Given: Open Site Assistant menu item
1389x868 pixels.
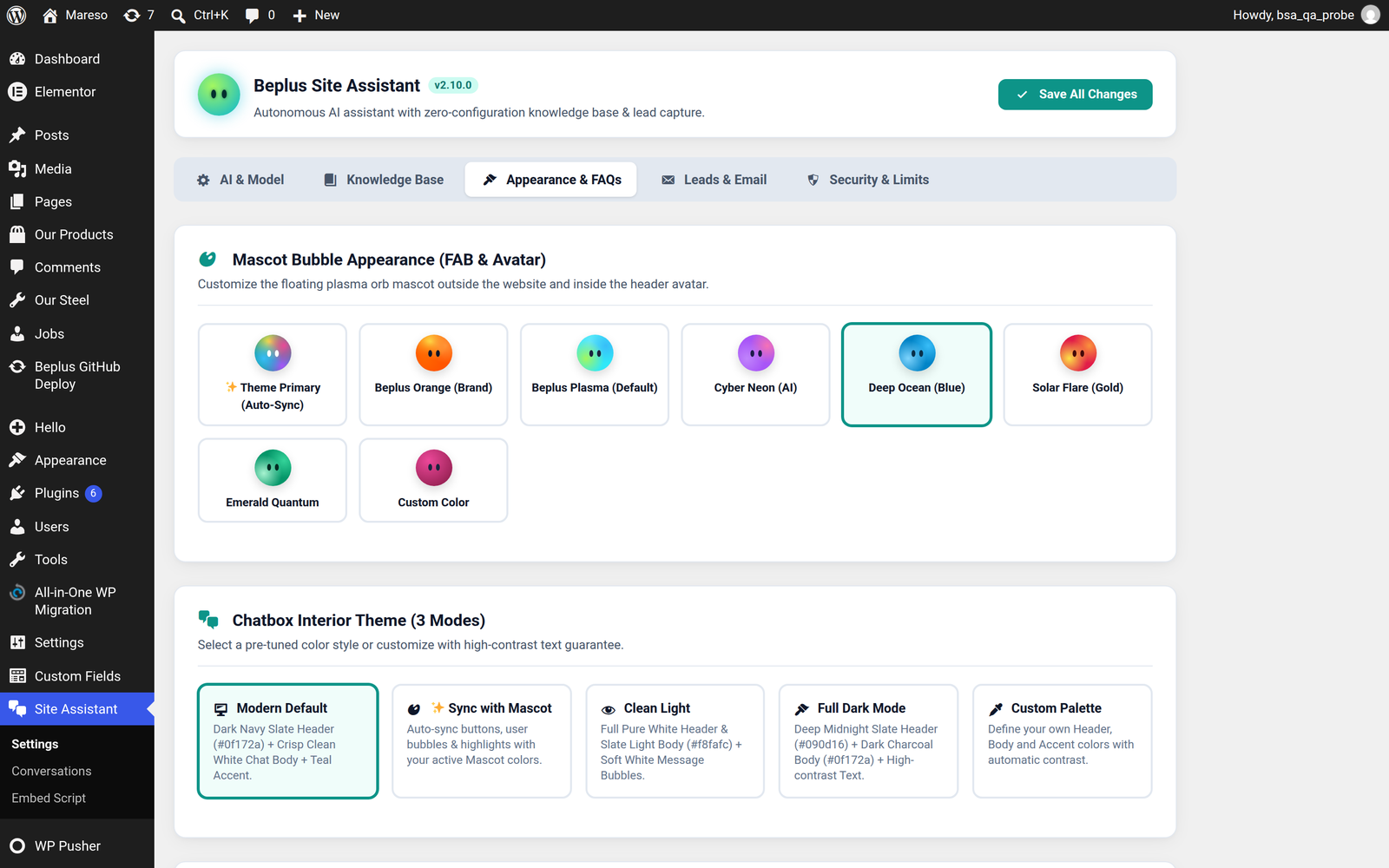Looking at the screenshot, I should [77, 709].
